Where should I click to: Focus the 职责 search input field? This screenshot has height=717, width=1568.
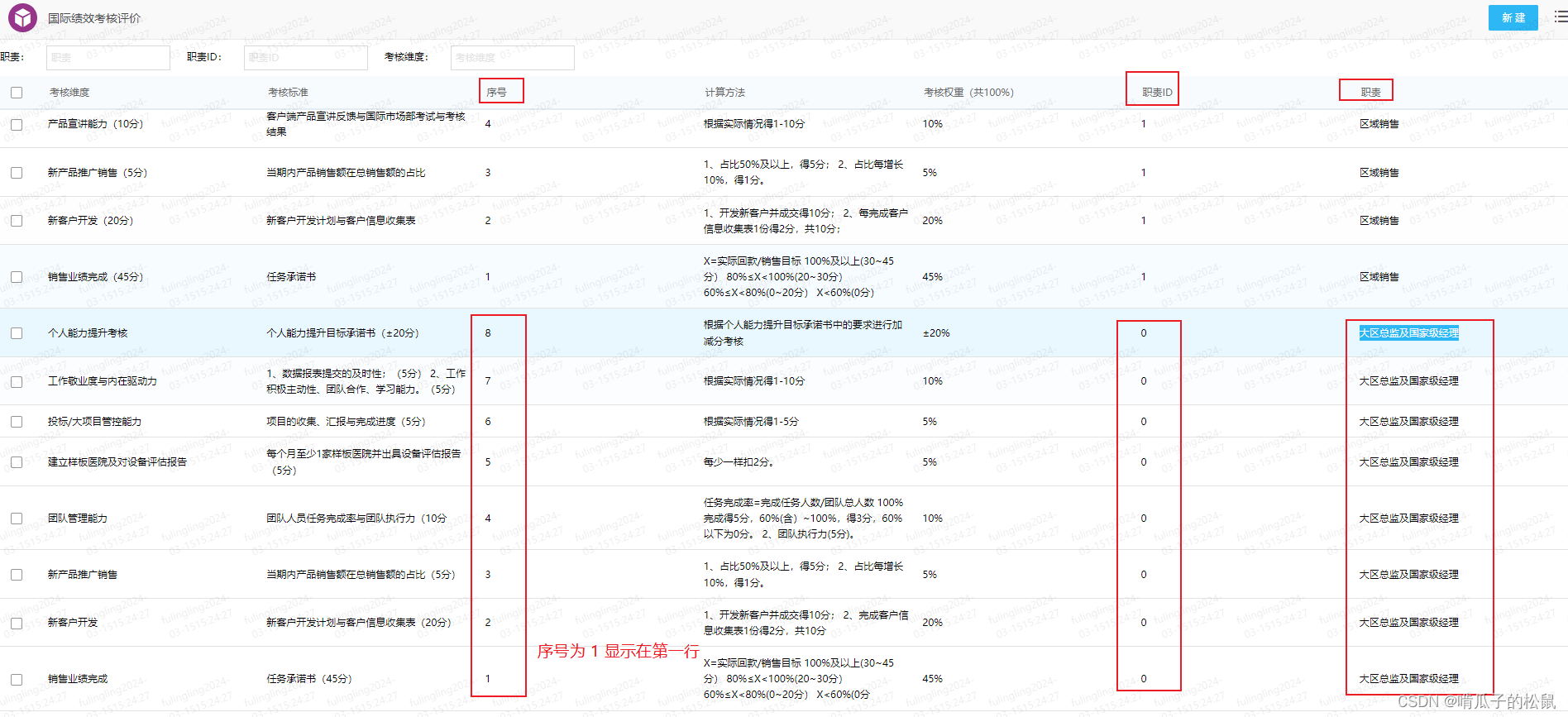click(108, 57)
